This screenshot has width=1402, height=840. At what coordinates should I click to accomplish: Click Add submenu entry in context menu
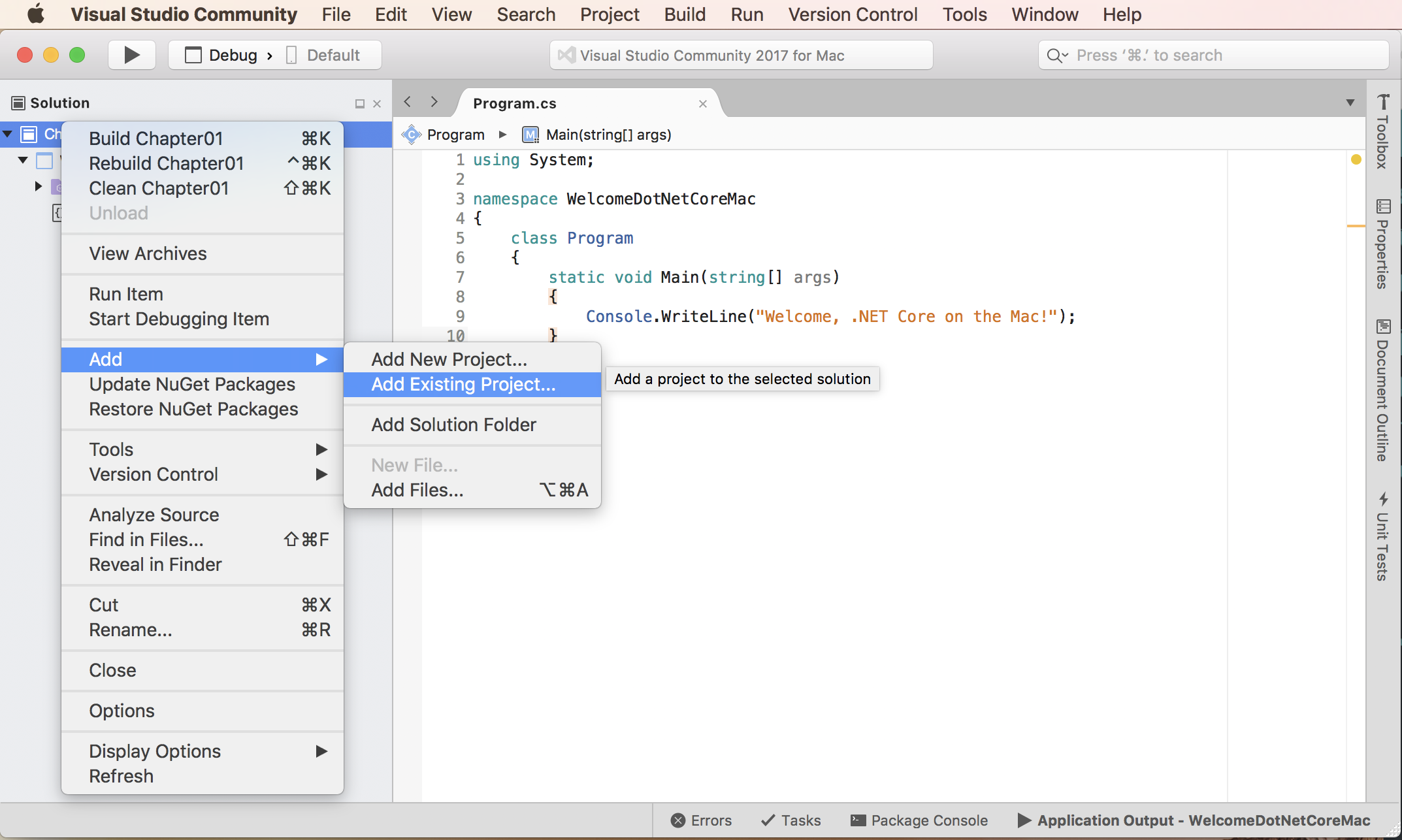[x=203, y=359]
